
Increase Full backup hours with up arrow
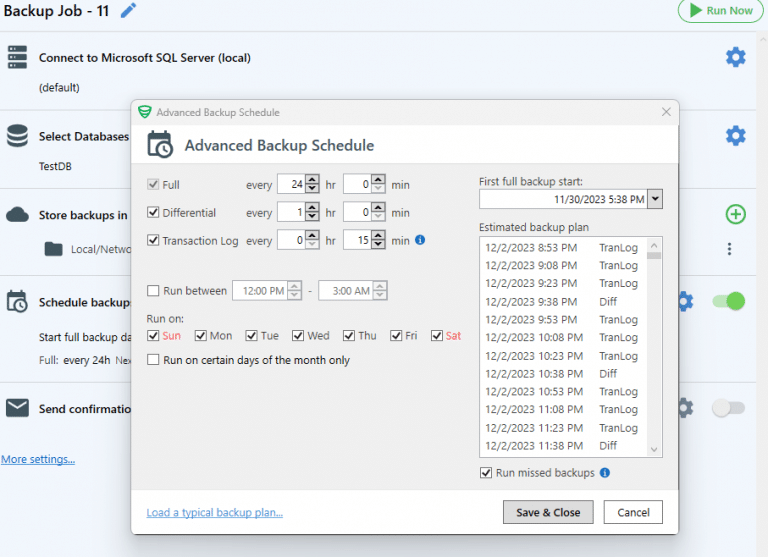[x=312, y=180]
